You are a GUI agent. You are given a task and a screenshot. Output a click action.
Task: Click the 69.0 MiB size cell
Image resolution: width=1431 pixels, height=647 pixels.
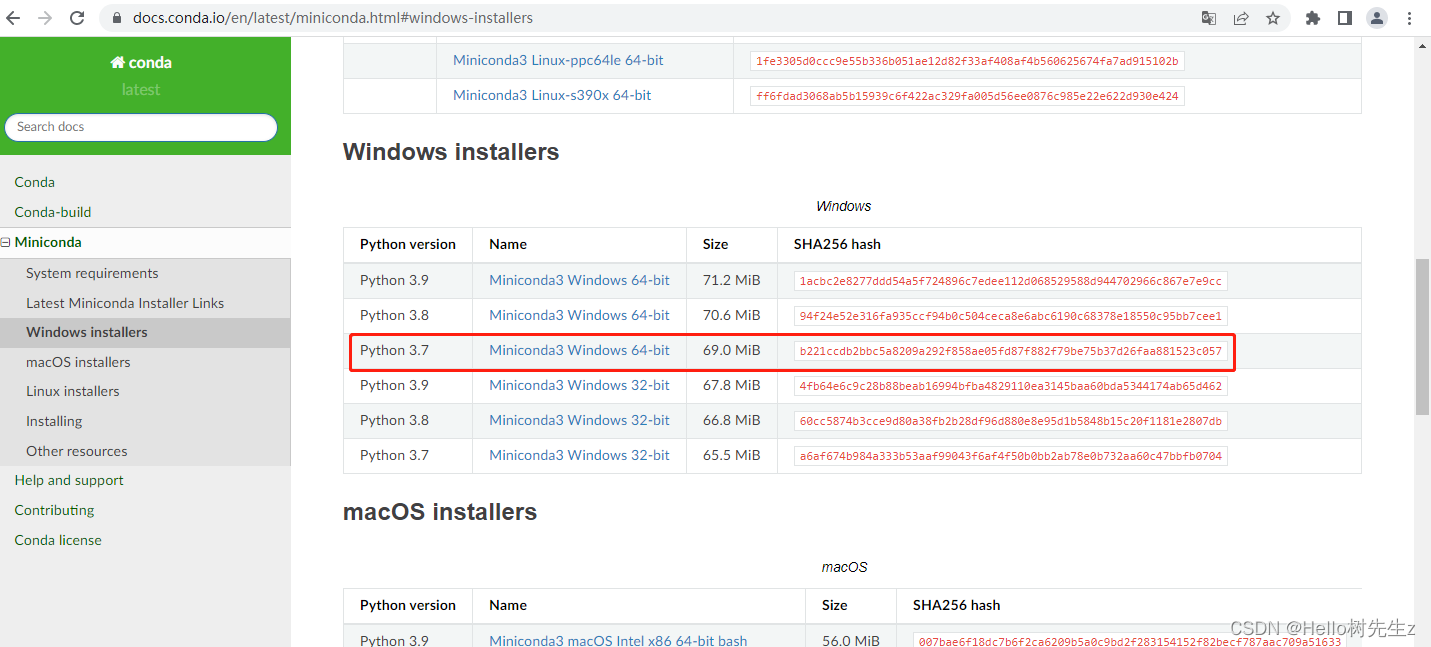pyautogui.click(x=732, y=350)
